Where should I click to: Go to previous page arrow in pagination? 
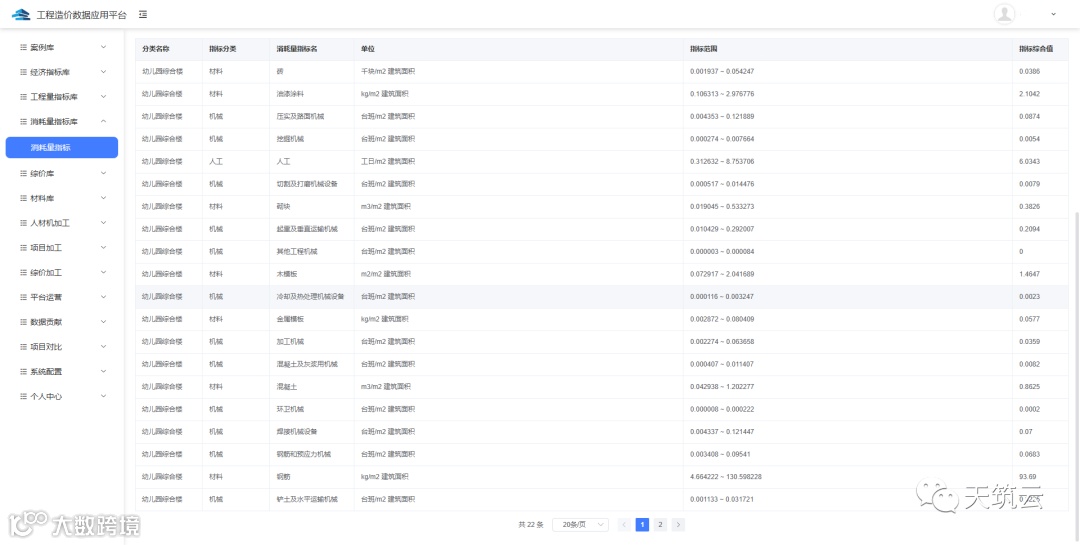click(624, 525)
